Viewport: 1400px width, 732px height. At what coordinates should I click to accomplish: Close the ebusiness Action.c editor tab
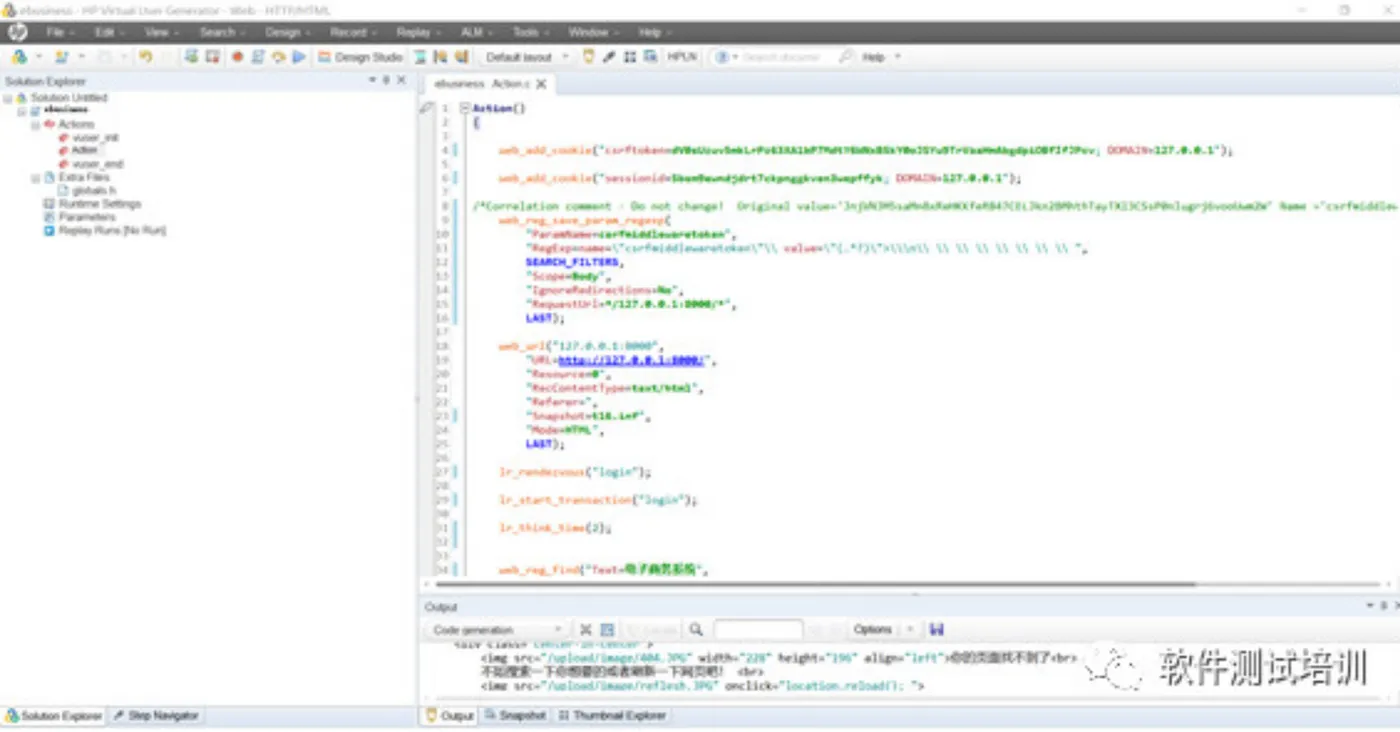pyautogui.click(x=541, y=84)
